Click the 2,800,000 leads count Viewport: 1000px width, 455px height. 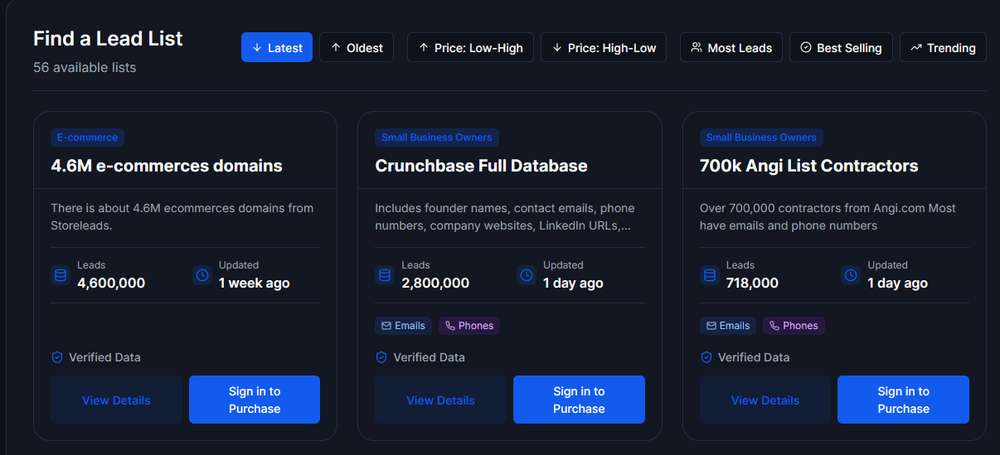click(436, 283)
